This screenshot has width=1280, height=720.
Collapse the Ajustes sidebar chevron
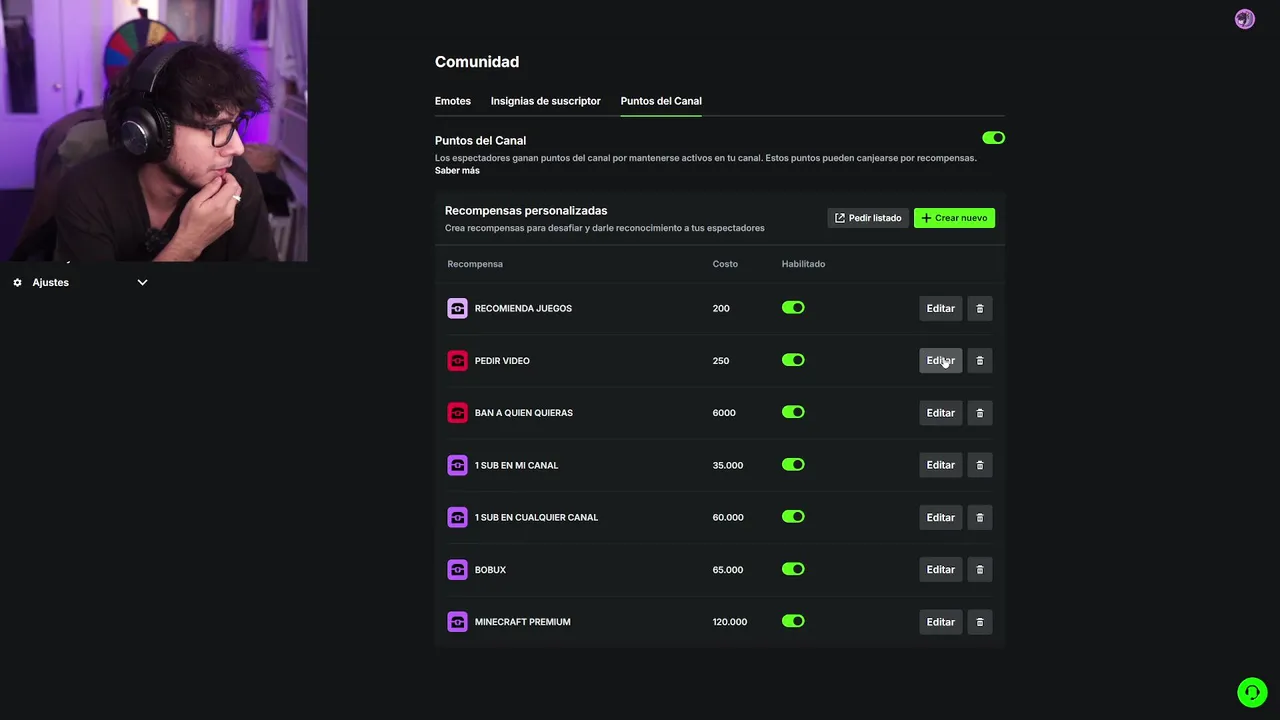[142, 283]
